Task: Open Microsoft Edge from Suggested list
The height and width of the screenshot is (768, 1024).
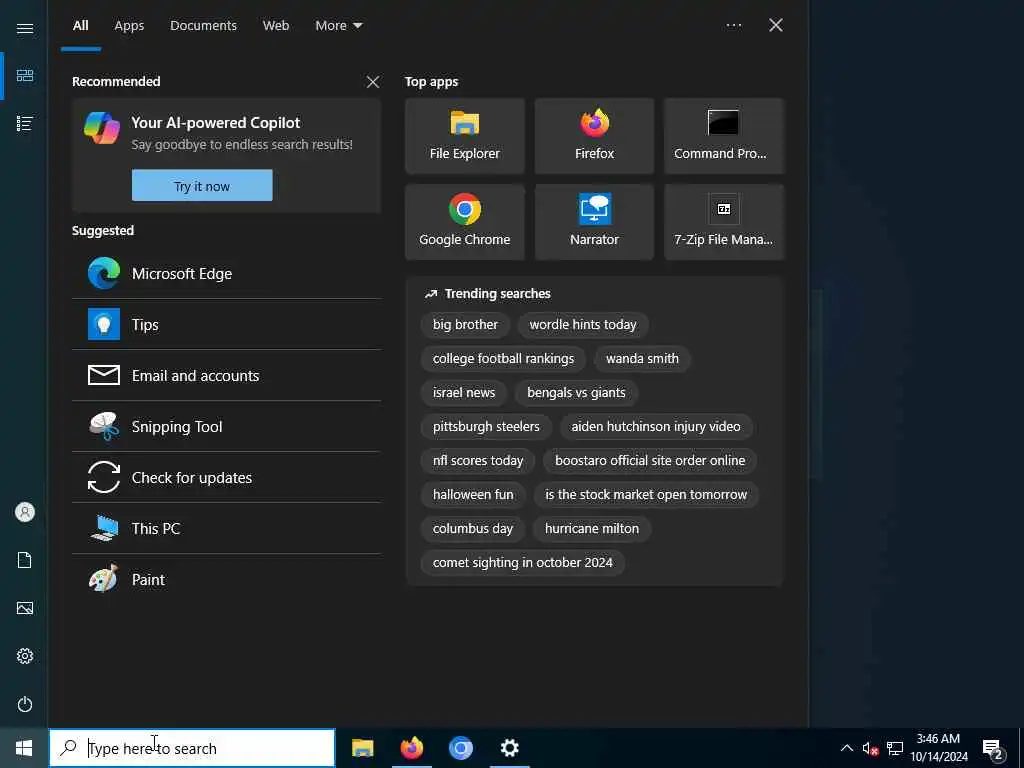Action: pos(227,274)
